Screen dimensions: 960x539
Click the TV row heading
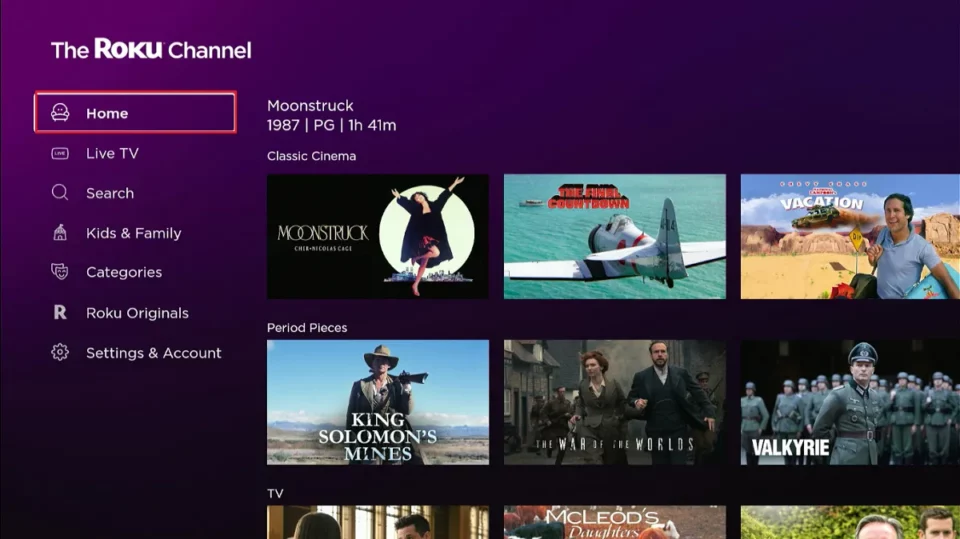pos(275,494)
